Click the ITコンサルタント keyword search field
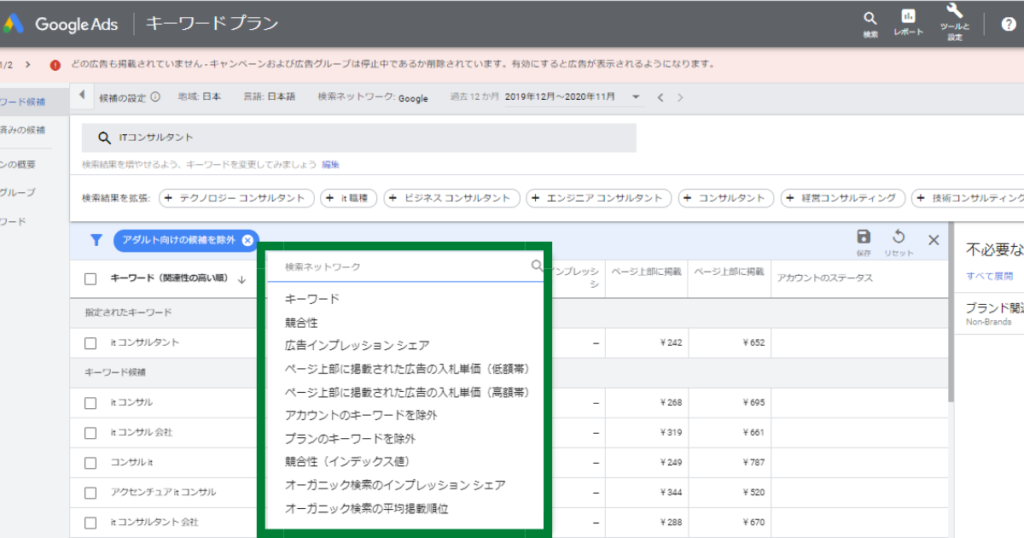The image size is (1024, 538). point(359,138)
